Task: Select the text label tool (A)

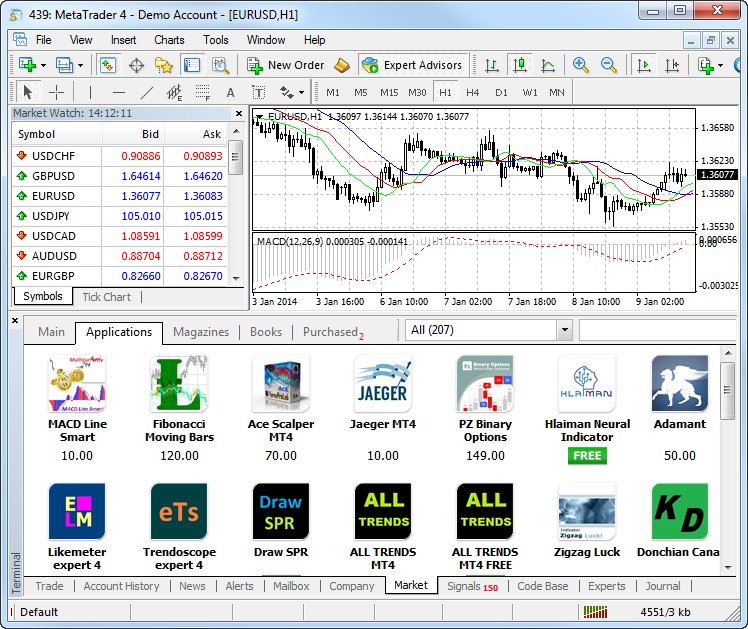Action: (x=230, y=92)
